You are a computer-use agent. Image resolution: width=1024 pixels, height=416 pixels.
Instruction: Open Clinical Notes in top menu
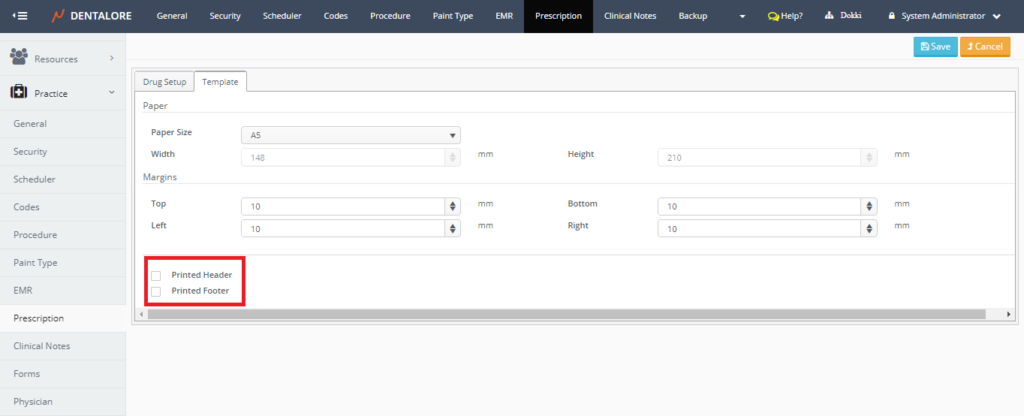[629, 16]
